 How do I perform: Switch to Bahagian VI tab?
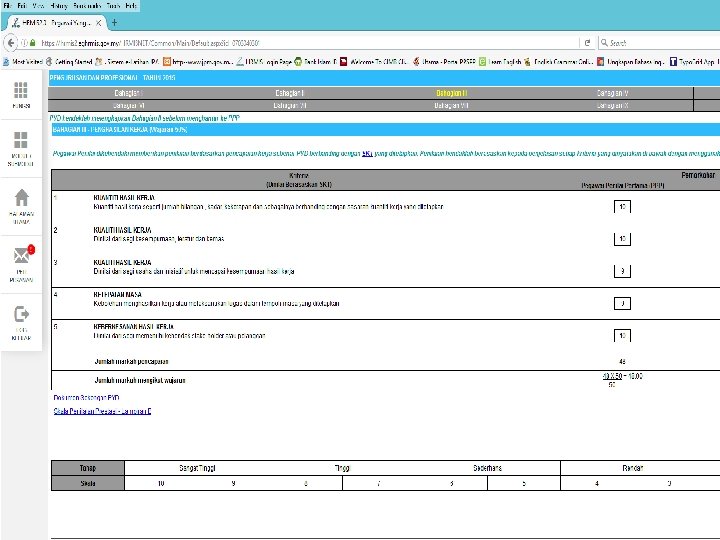tap(129, 106)
